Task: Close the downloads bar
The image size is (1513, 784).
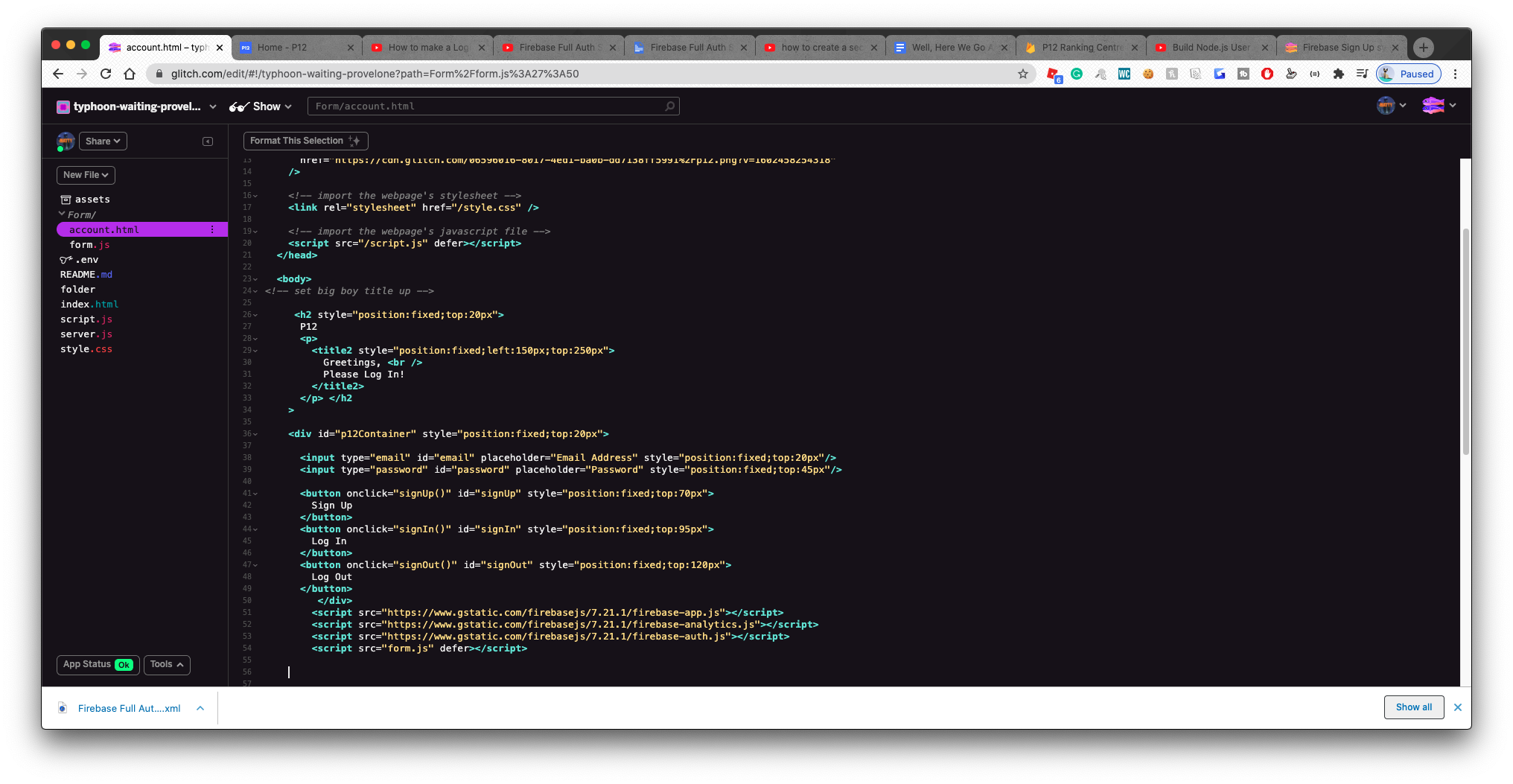Action: click(1458, 707)
